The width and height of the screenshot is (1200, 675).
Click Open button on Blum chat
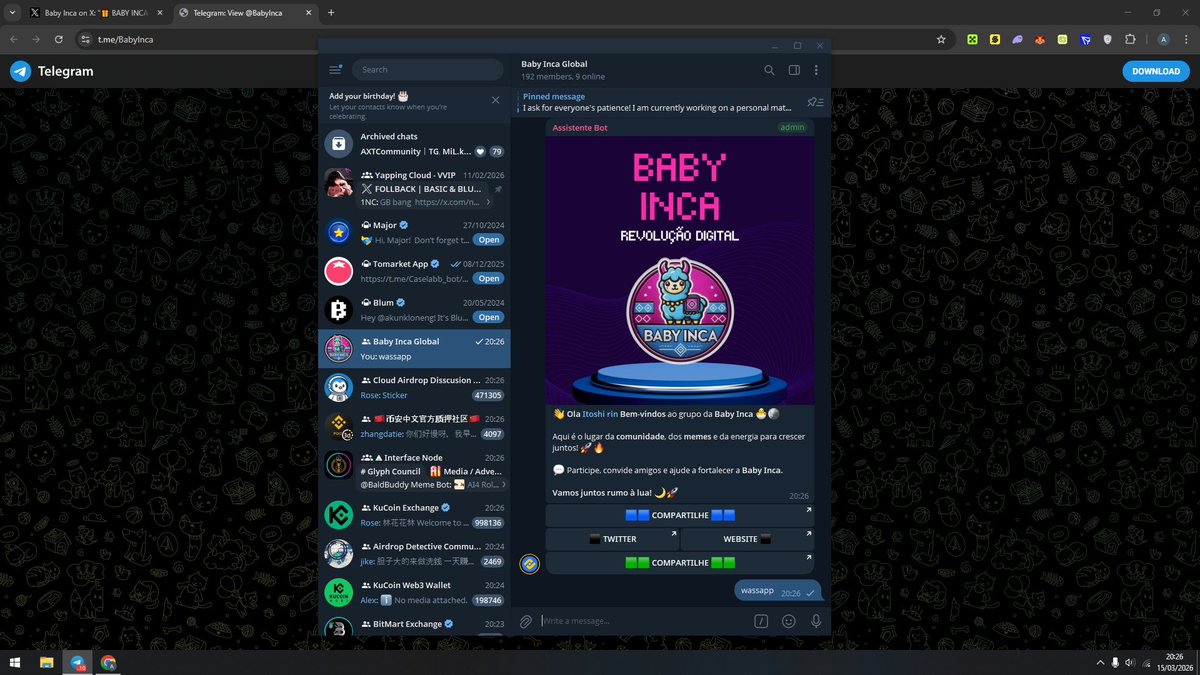click(488, 317)
